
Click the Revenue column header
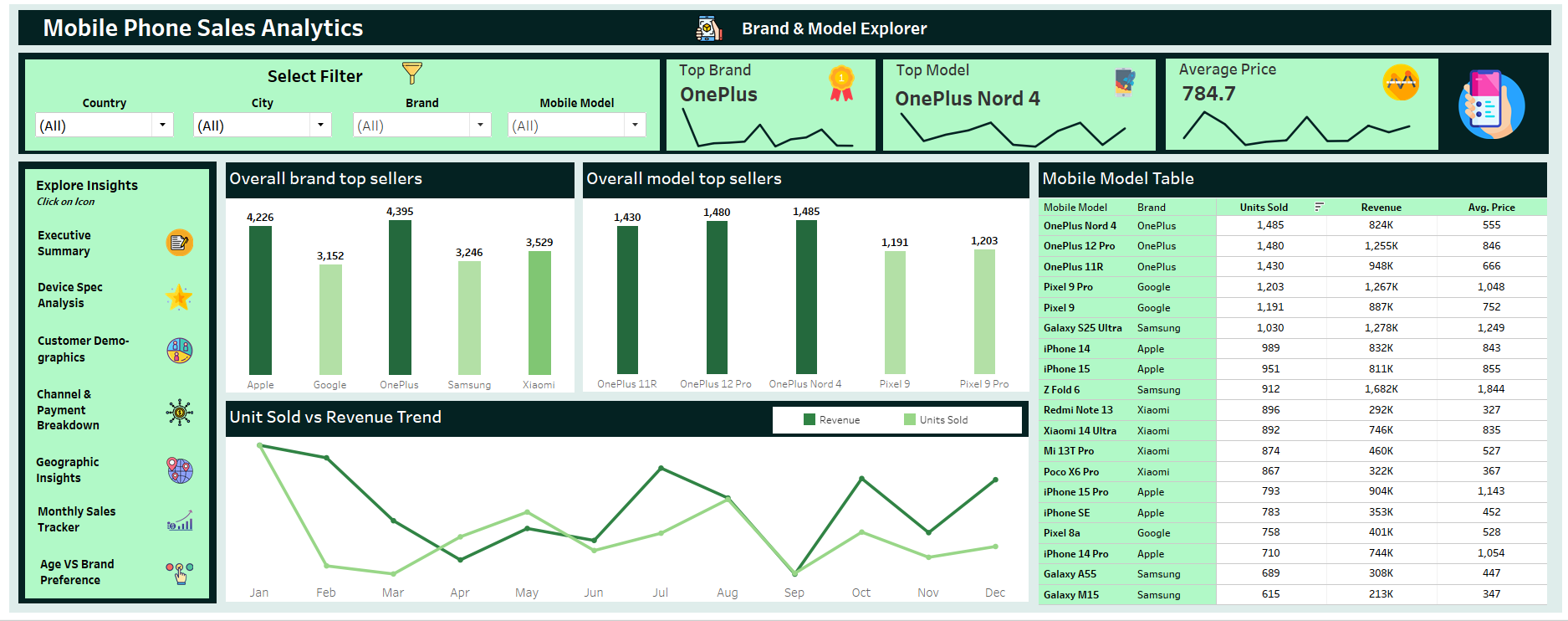pos(1381,207)
